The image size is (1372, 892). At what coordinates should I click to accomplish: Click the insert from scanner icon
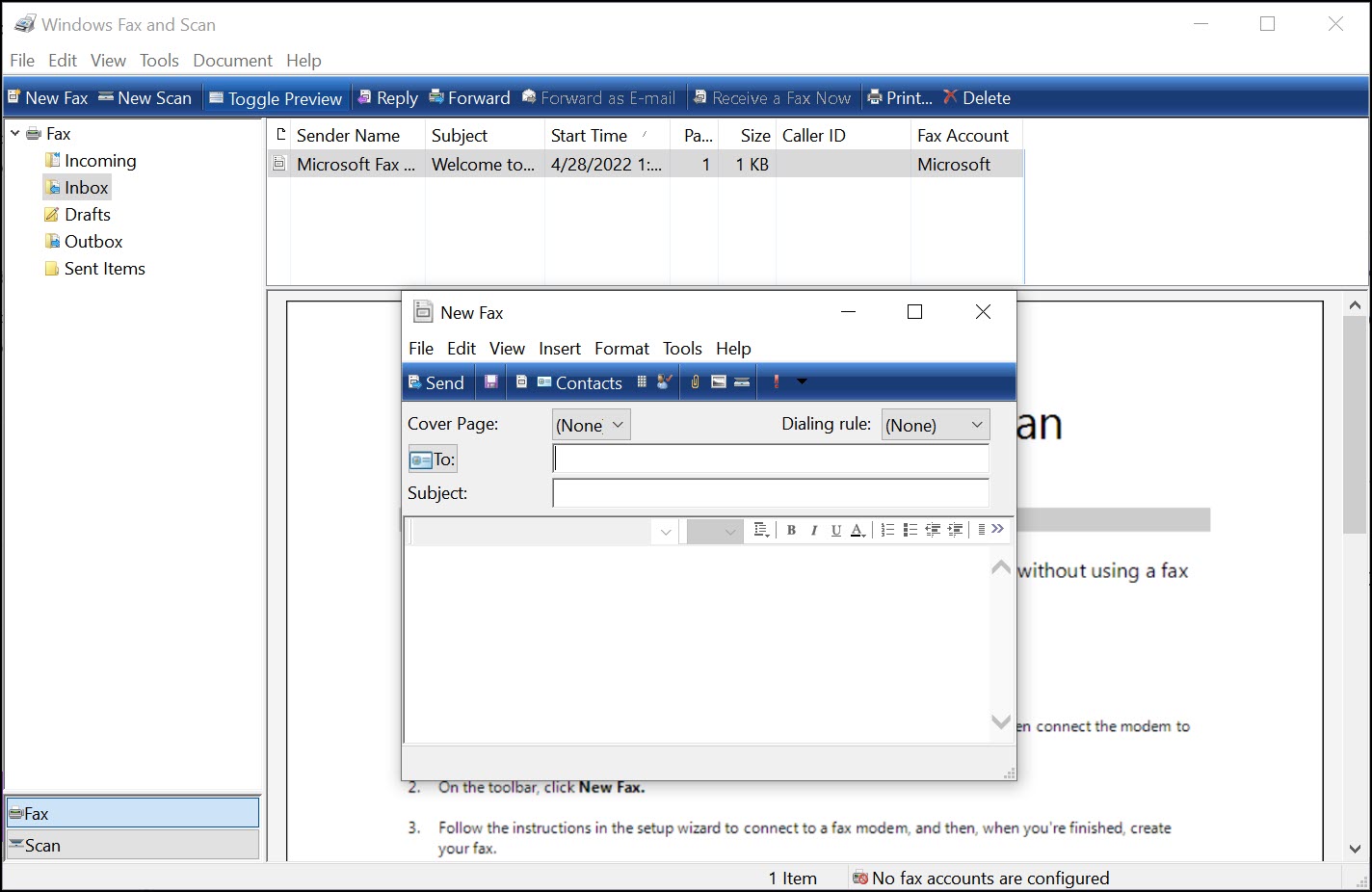coord(742,382)
